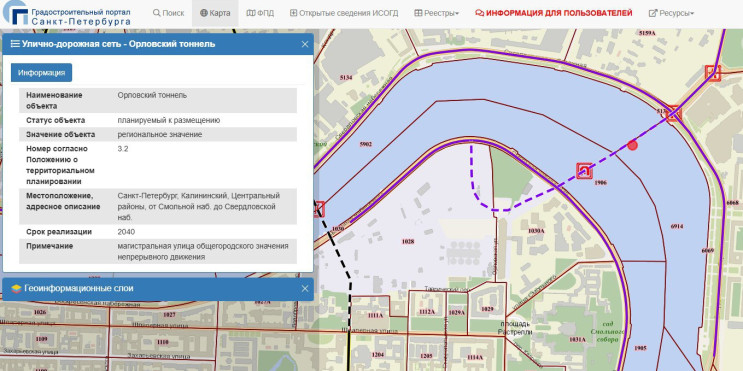The width and height of the screenshot is (743, 371).
Task: Click the layers icon beside Геоинформационные слои
Action: point(16,289)
